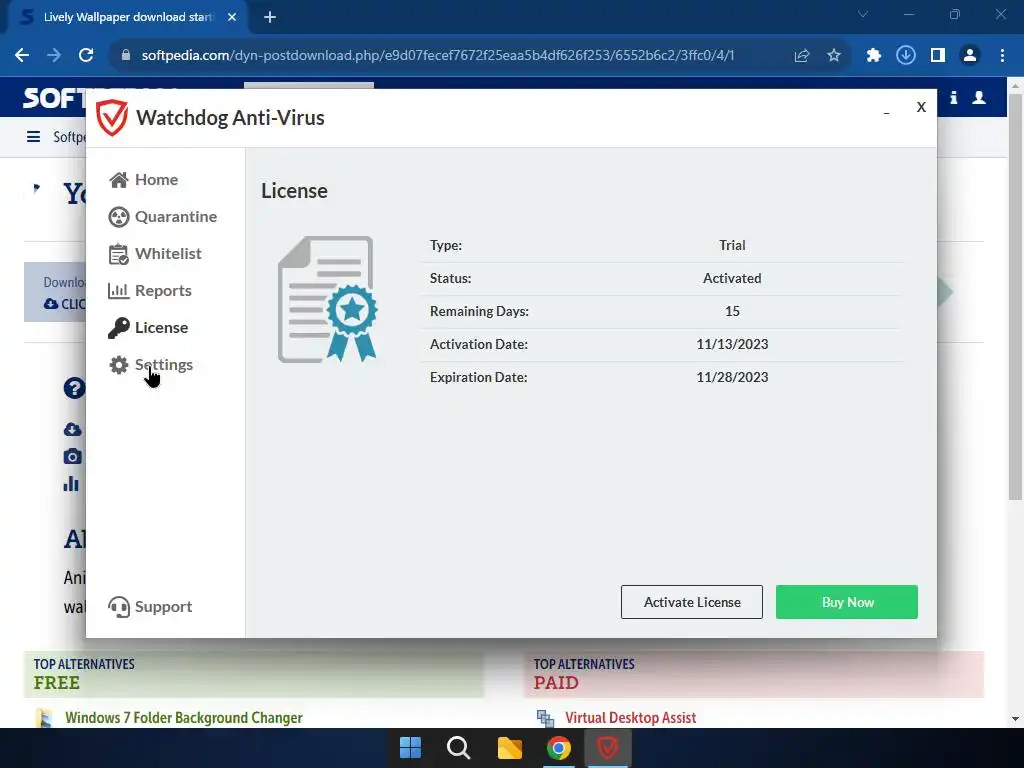Screen dimensions: 1024x768
Task: Close the Watchdog Anti-Virus window
Action: [x=921, y=107]
